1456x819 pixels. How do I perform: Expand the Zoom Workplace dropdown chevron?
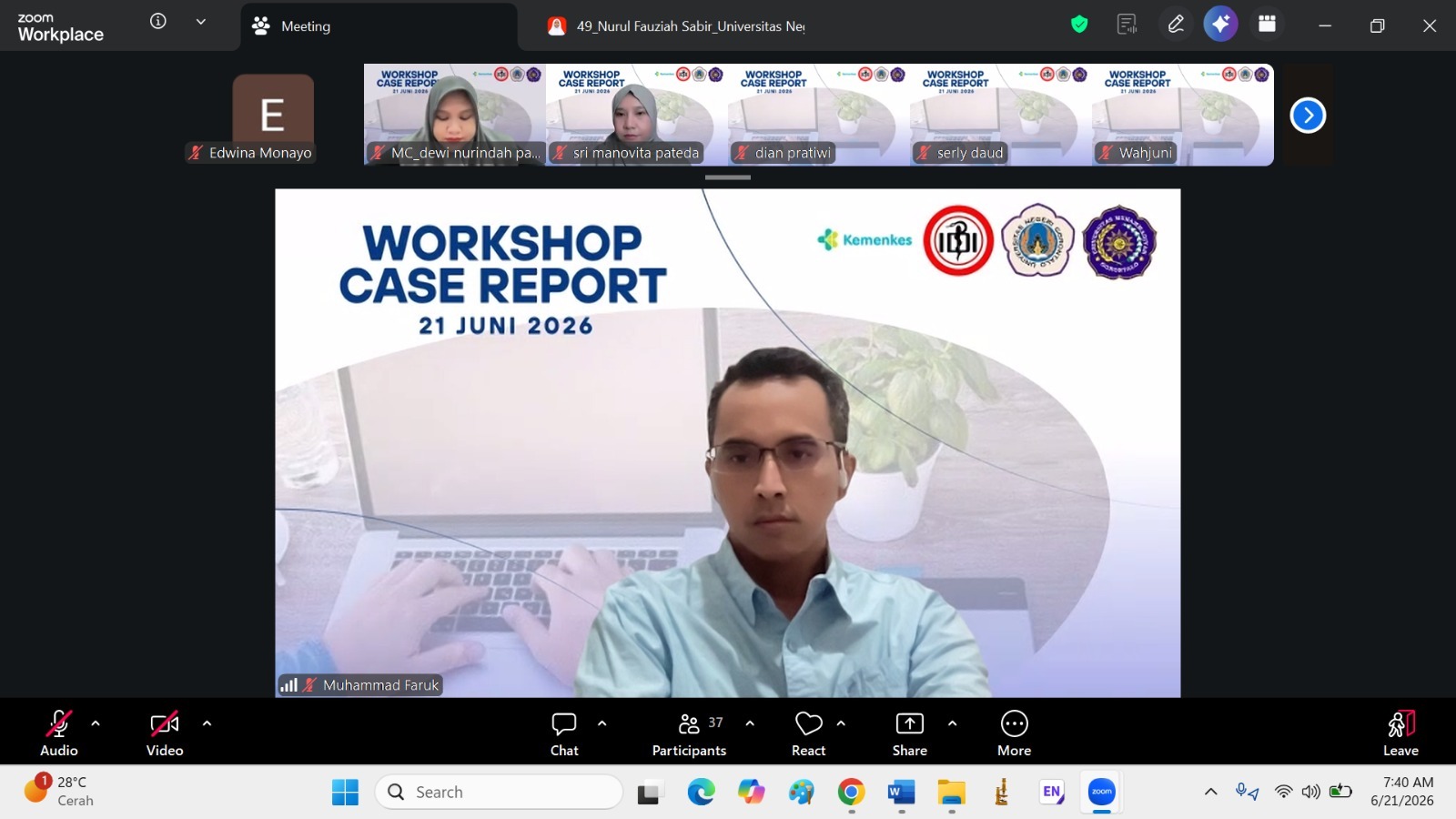tap(201, 22)
